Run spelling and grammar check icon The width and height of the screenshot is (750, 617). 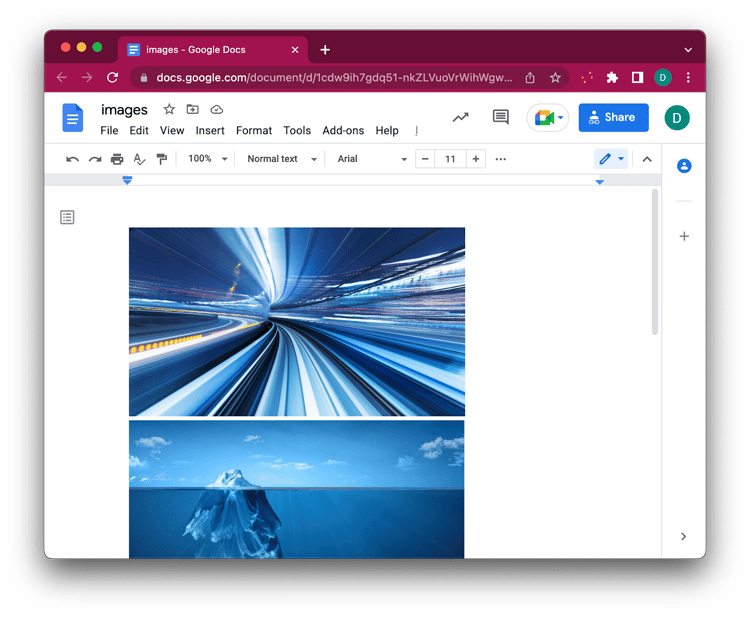[x=139, y=159]
